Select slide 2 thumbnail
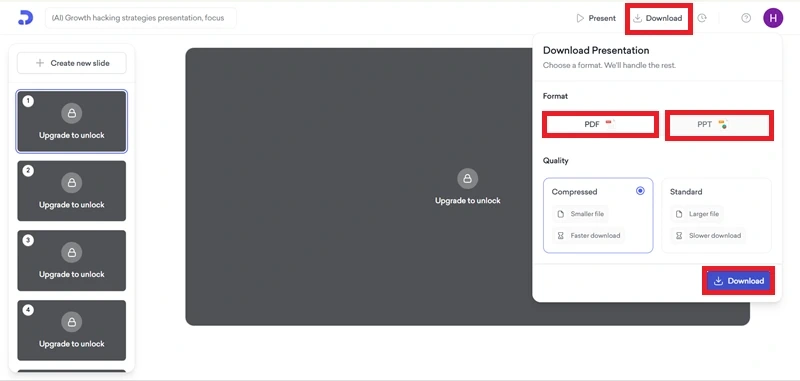This screenshot has width=800, height=381. click(72, 191)
